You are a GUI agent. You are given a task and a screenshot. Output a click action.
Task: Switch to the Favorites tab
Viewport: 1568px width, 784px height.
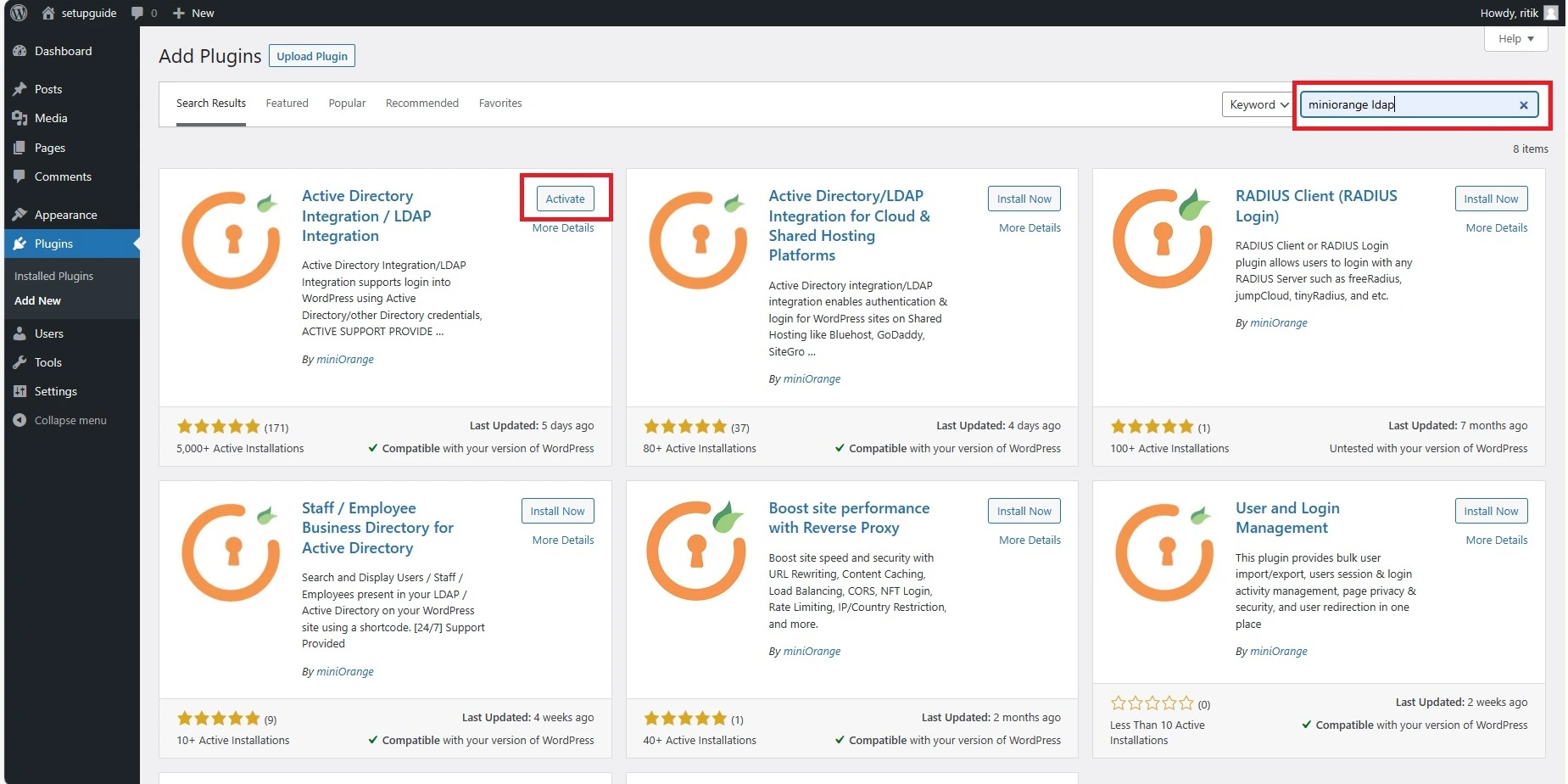(500, 104)
